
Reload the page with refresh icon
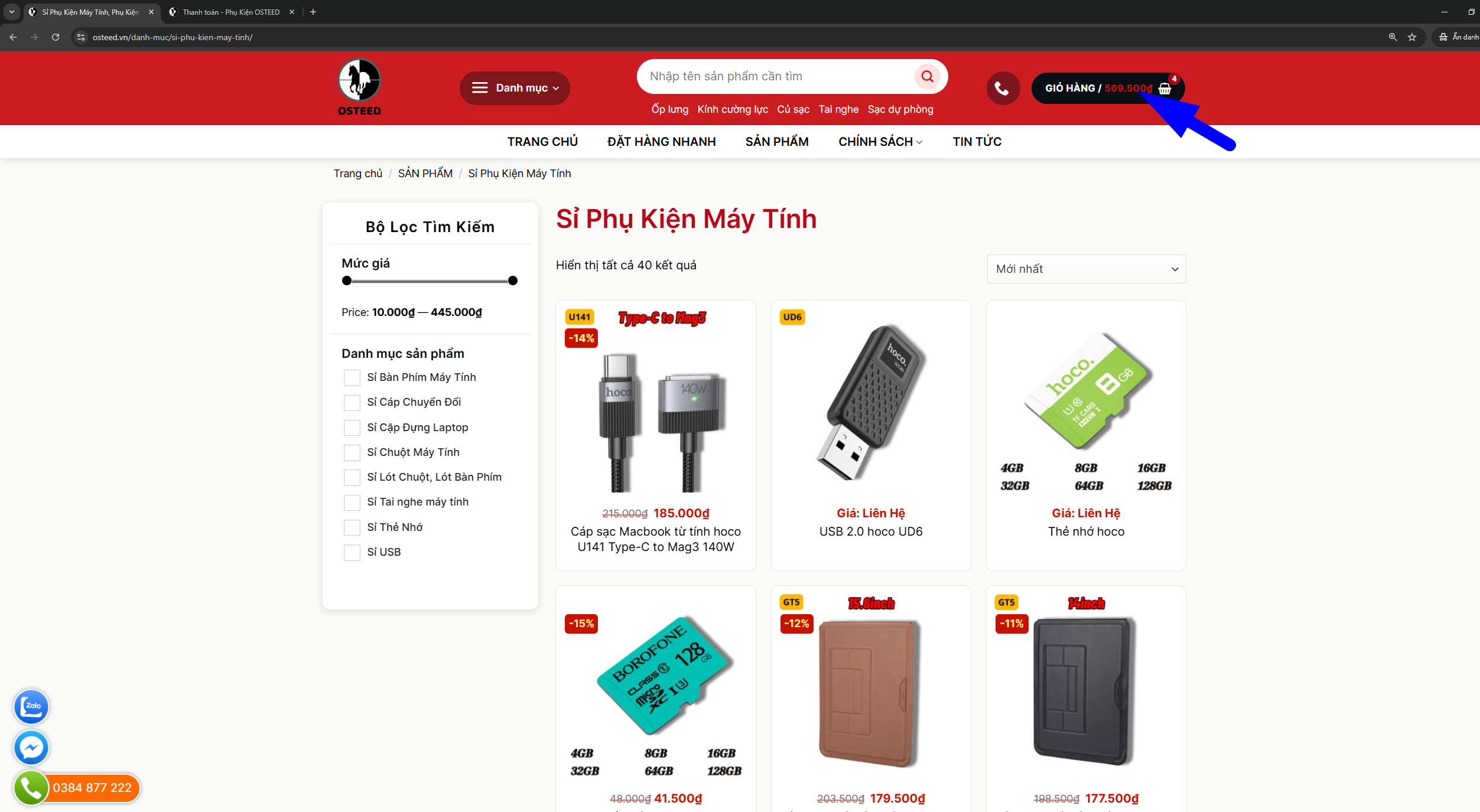click(x=56, y=37)
